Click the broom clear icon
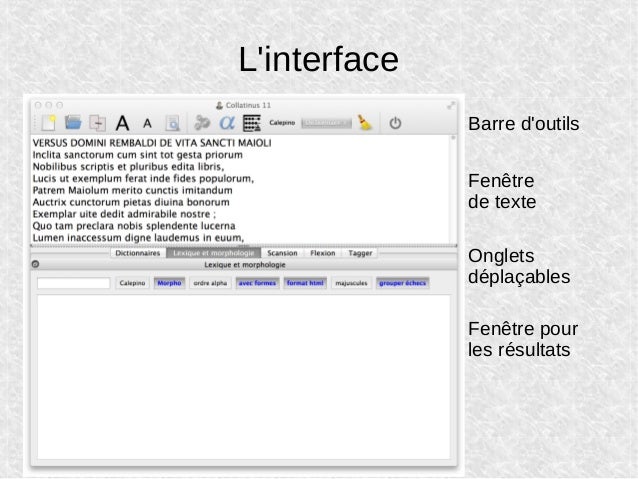Screen dimensions: 638x479 point(366,123)
